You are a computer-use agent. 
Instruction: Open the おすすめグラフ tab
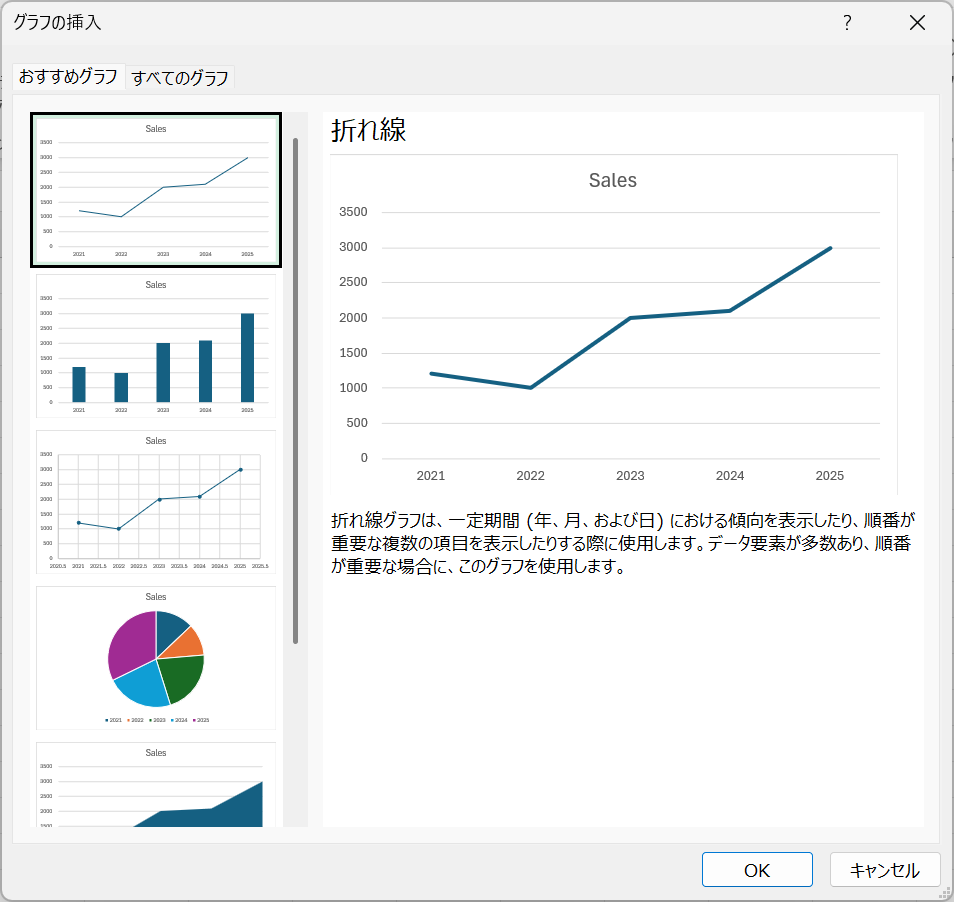tap(68, 77)
